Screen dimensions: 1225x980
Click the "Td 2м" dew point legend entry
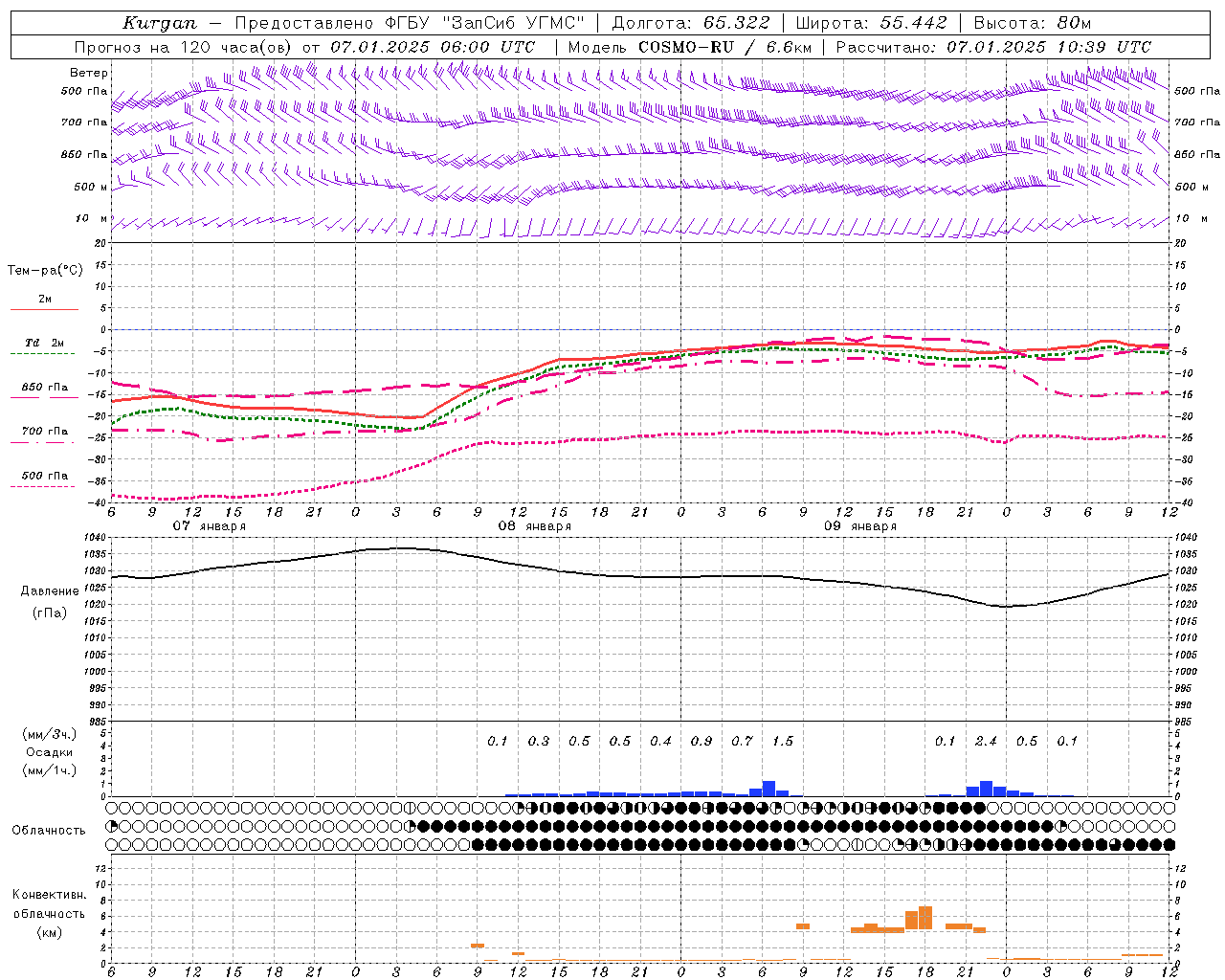point(44,343)
